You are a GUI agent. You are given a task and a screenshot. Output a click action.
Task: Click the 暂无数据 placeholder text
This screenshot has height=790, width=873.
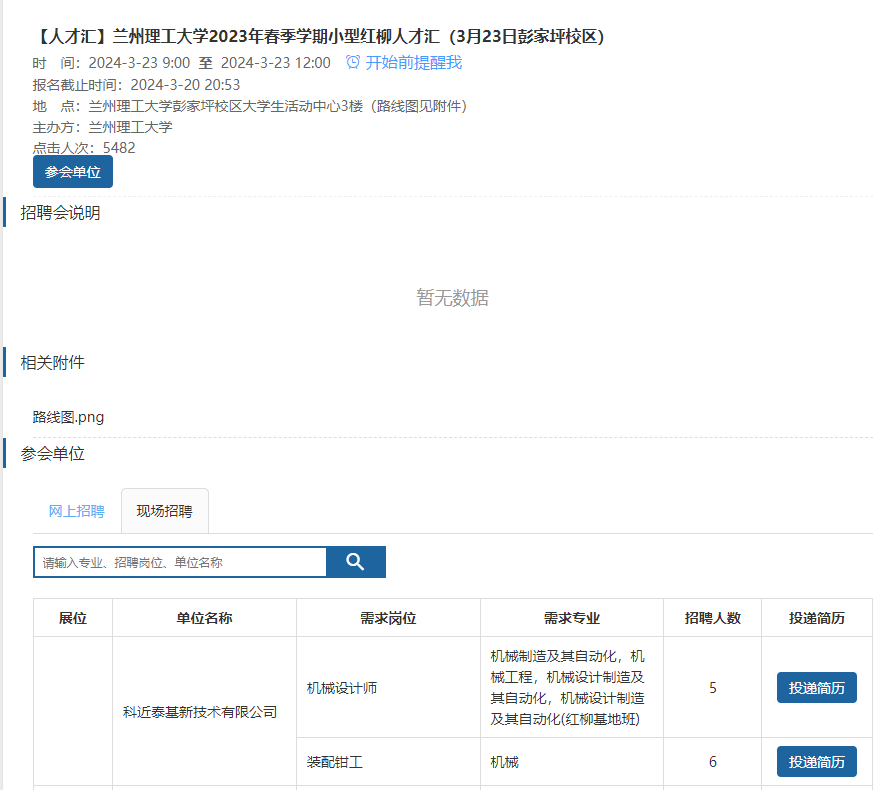tap(452, 298)
